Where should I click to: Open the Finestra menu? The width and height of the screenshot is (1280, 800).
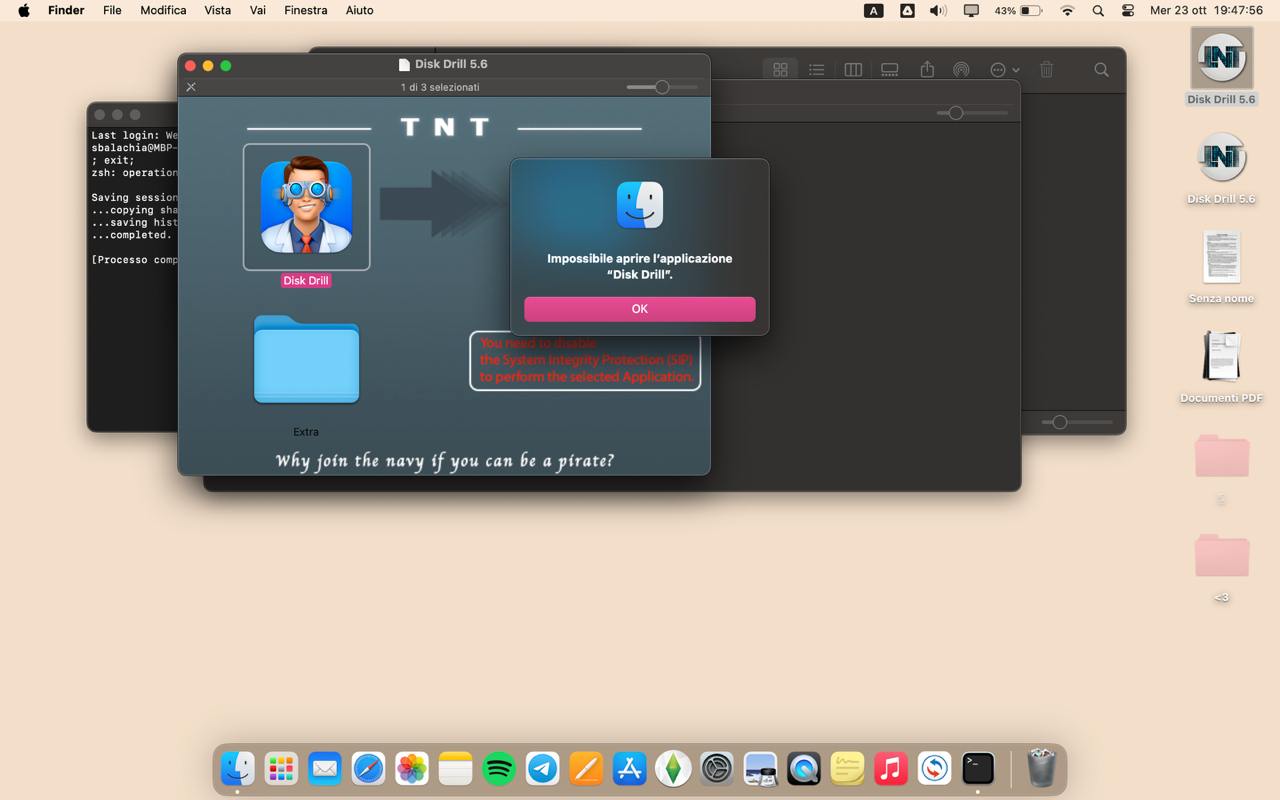tap(306, 10)
